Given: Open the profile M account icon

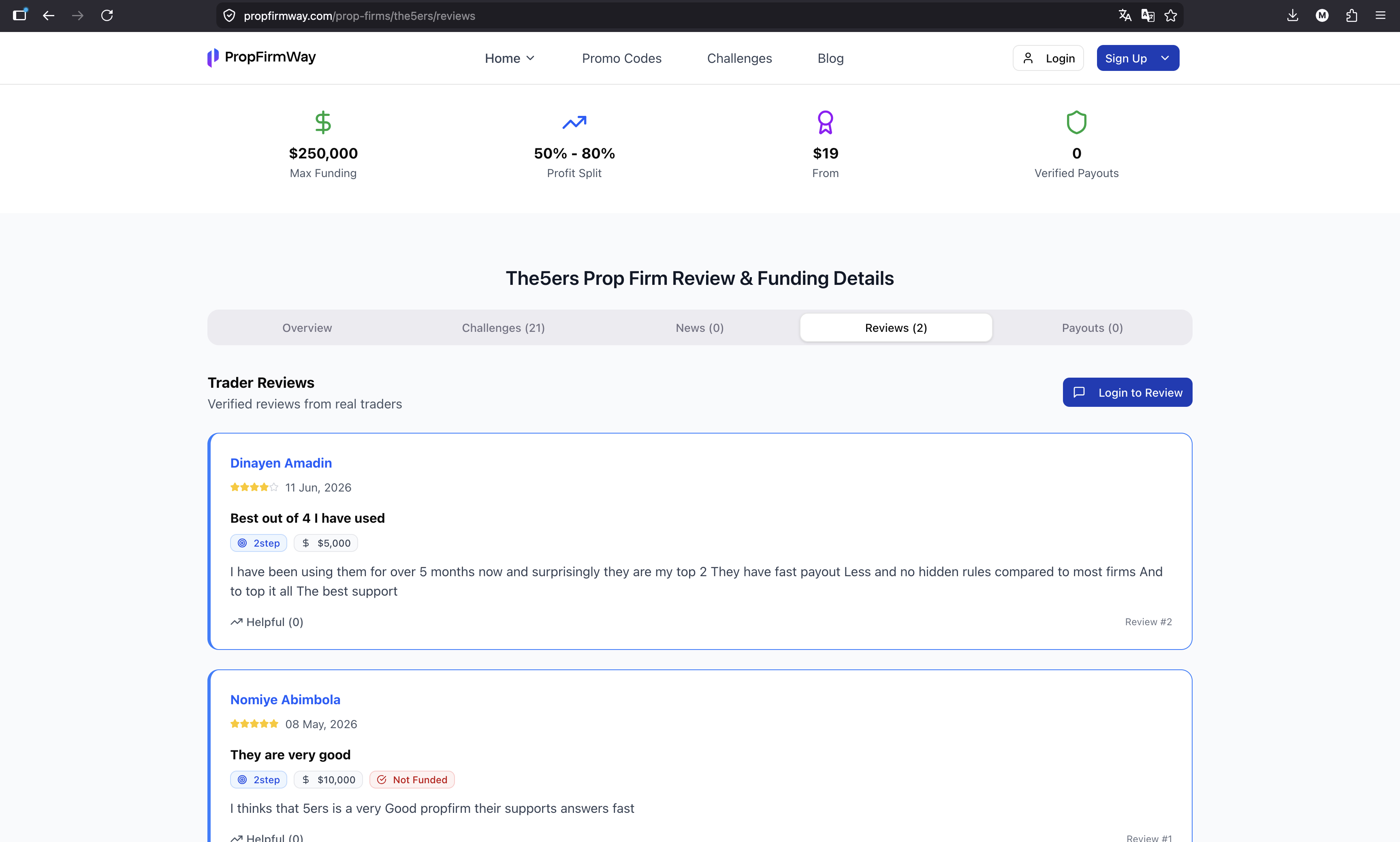Looking at the screenshot, I should pos(1322,15).
